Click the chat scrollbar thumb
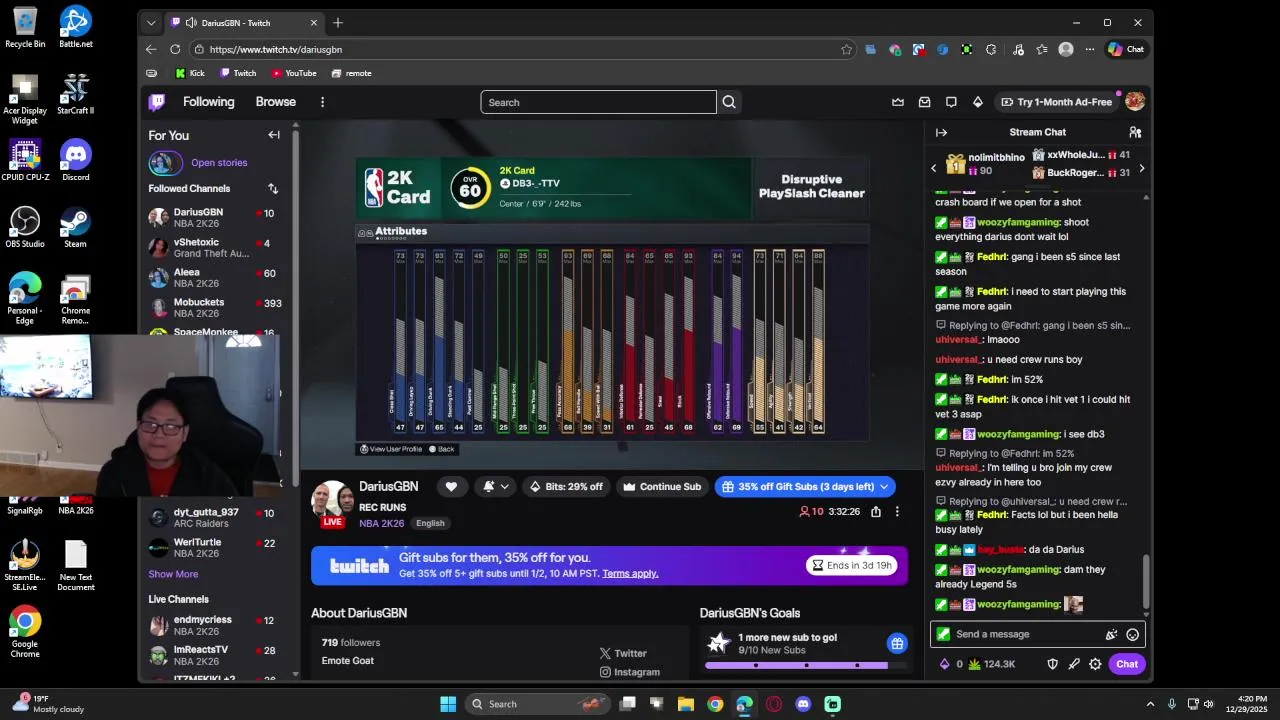Screen dimensions: 1280x720 (x=1146, y=580)
